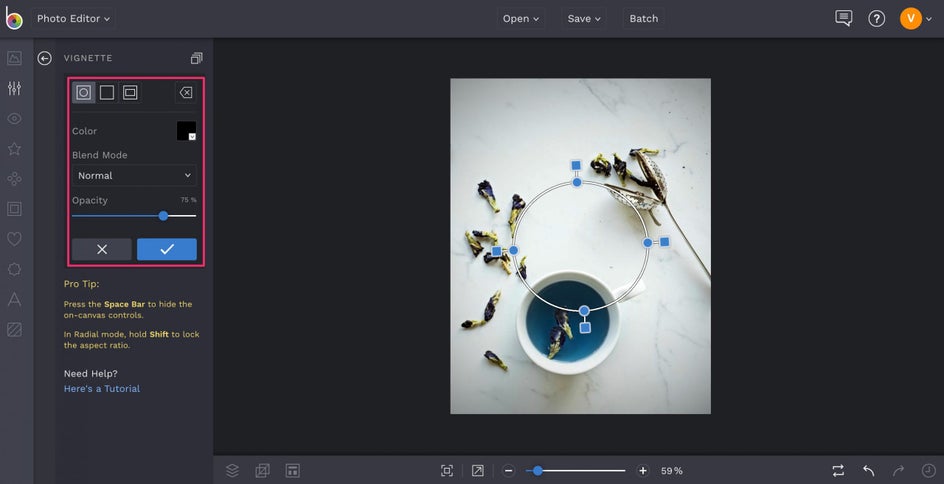Image resolution: width=944 pixels, height=484 pixels.
Task: Open the vignette Color swatch
Action: [186, 131]
